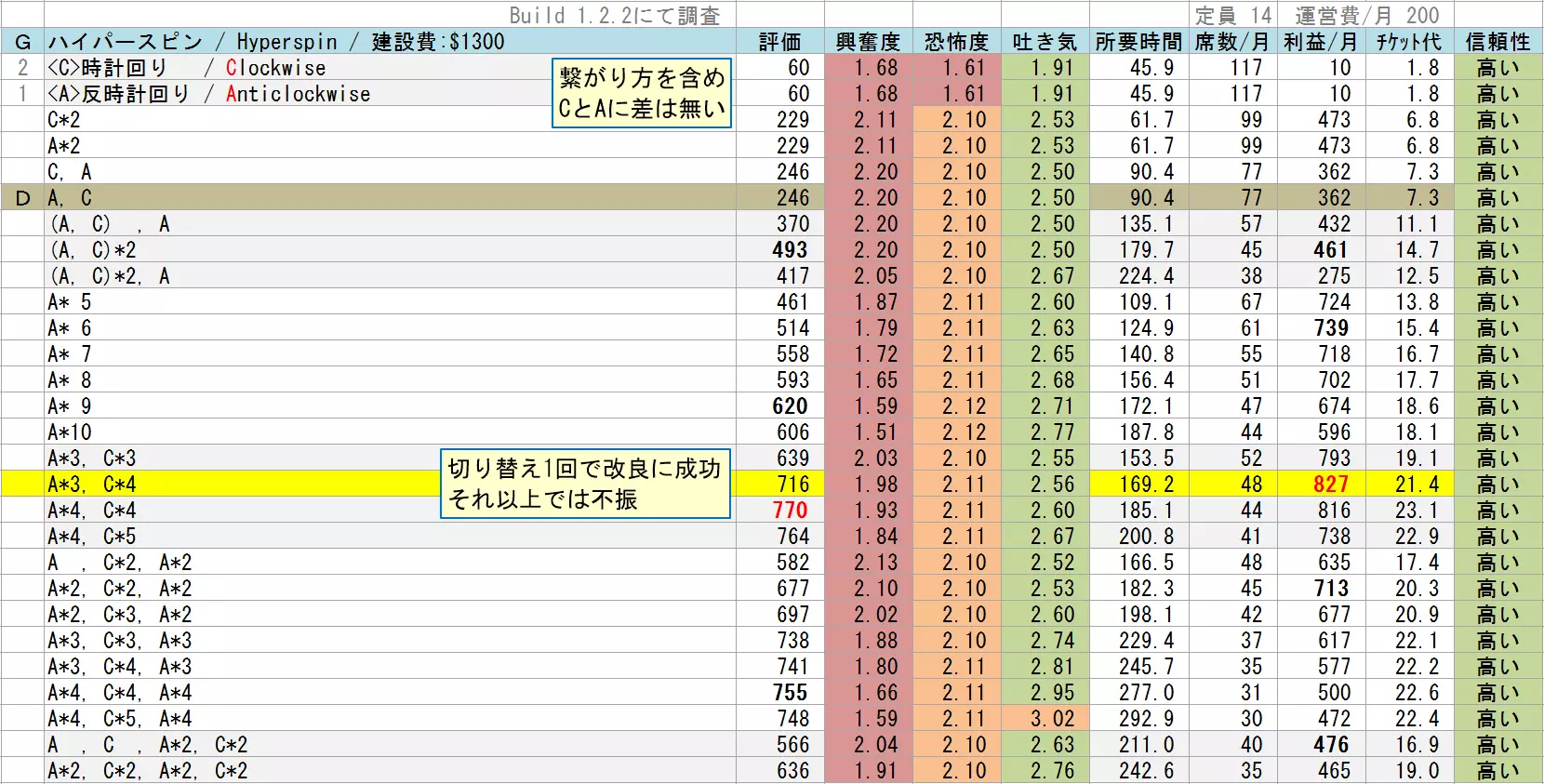This screenshot has width=1544, height=784.
Task: Select the 'Build 1.2.2にて調査' cell
Action: [615, 15]
